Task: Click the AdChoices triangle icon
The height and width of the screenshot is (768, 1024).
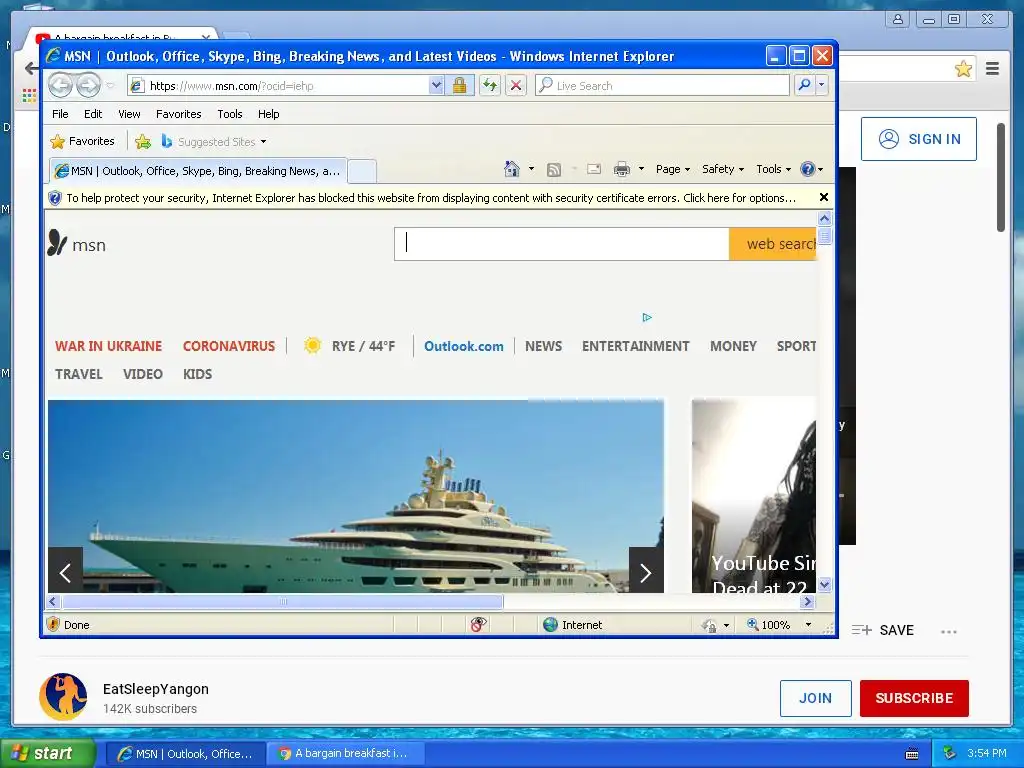Action: click(647, 317)
